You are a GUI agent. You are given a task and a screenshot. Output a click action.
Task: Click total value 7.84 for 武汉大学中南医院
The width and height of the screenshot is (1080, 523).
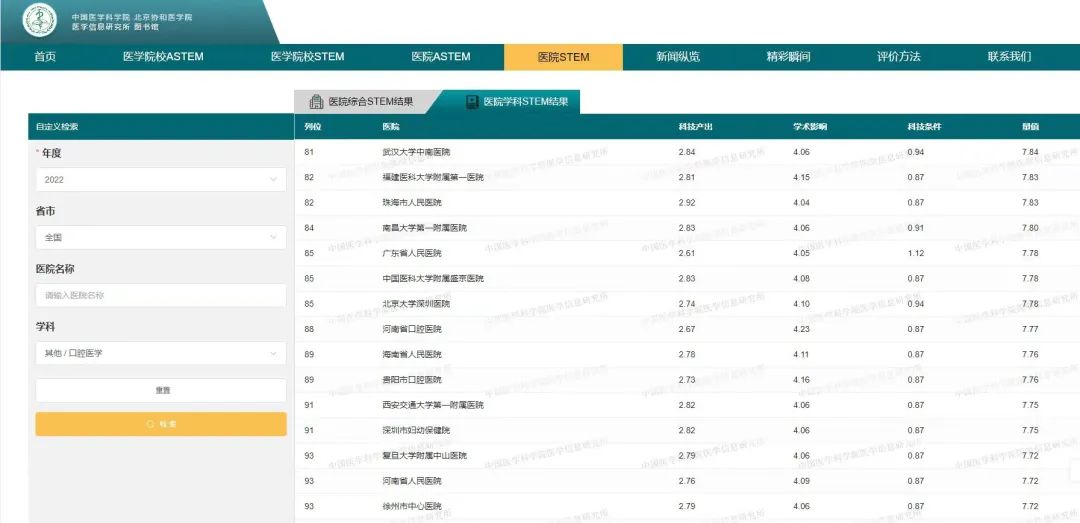pos(1030,152)
